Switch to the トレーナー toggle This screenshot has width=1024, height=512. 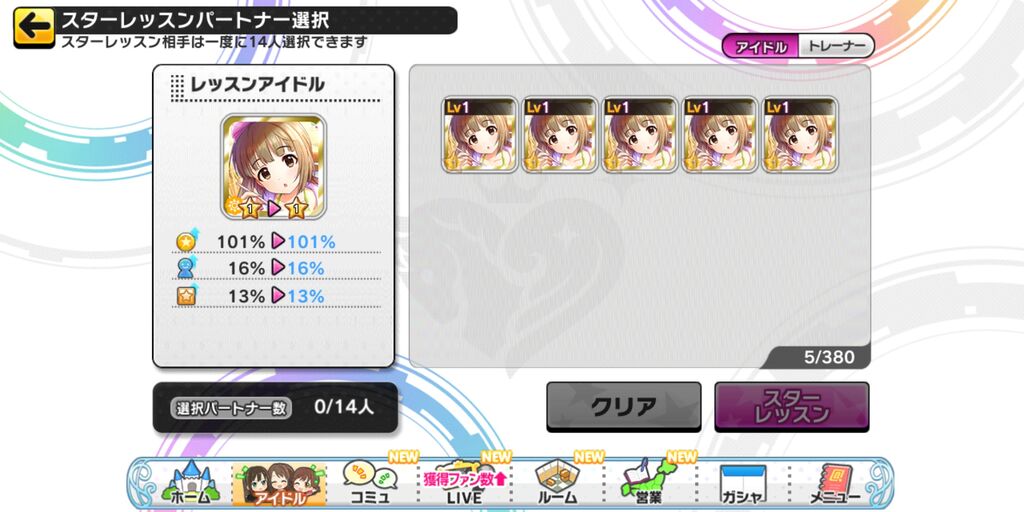[x=836, y=46]
